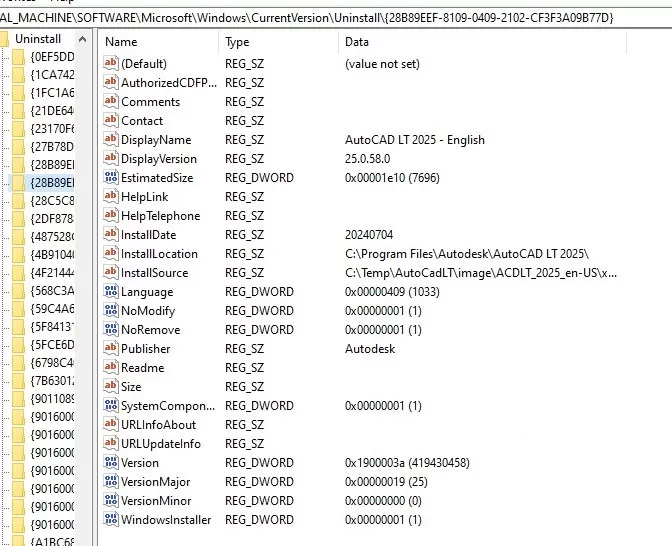Select the DWORD icon beside WindowsInstaller
Viewport: 672px width, 546px height.
coord(111,519)
